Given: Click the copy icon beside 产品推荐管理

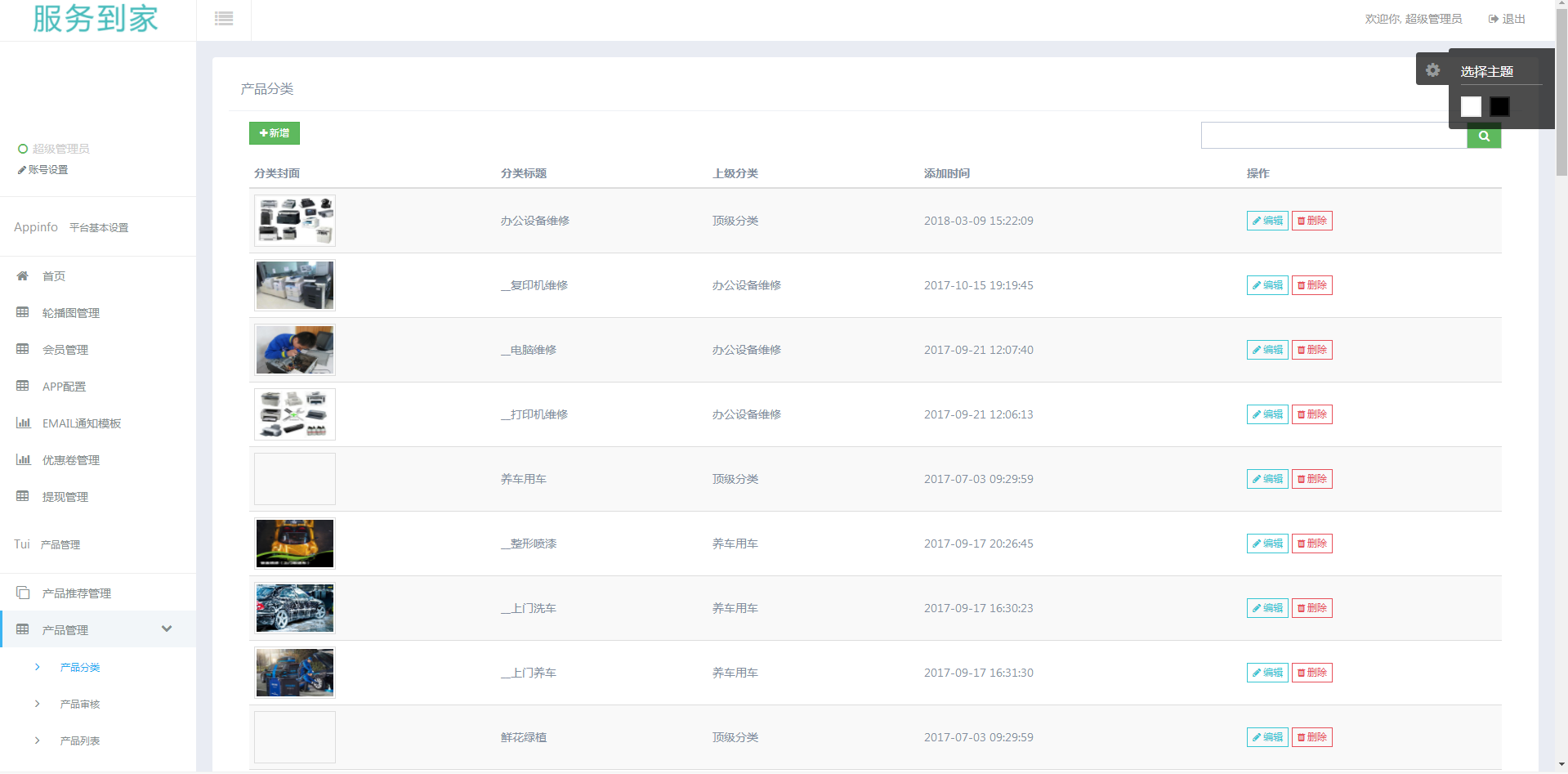Looking at the screenshot, I should 23,593.
